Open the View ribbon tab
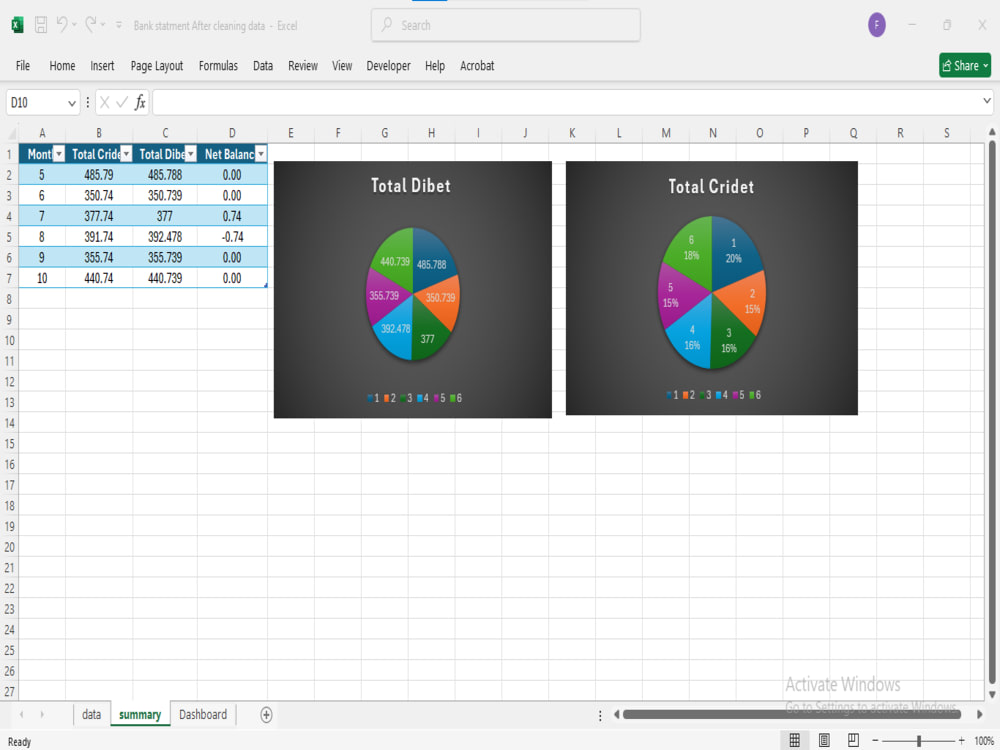 (342, 66)
